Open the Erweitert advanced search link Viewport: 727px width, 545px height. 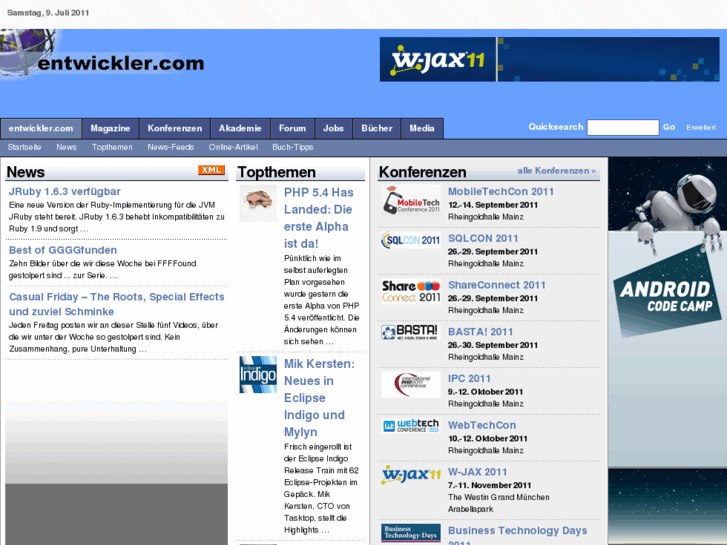tap(701, 127)
